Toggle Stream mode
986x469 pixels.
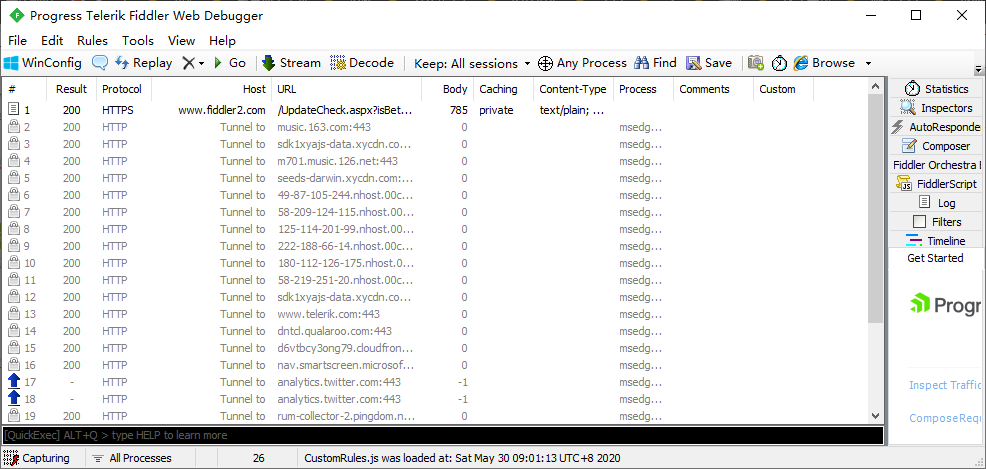[x=292, y=63]
